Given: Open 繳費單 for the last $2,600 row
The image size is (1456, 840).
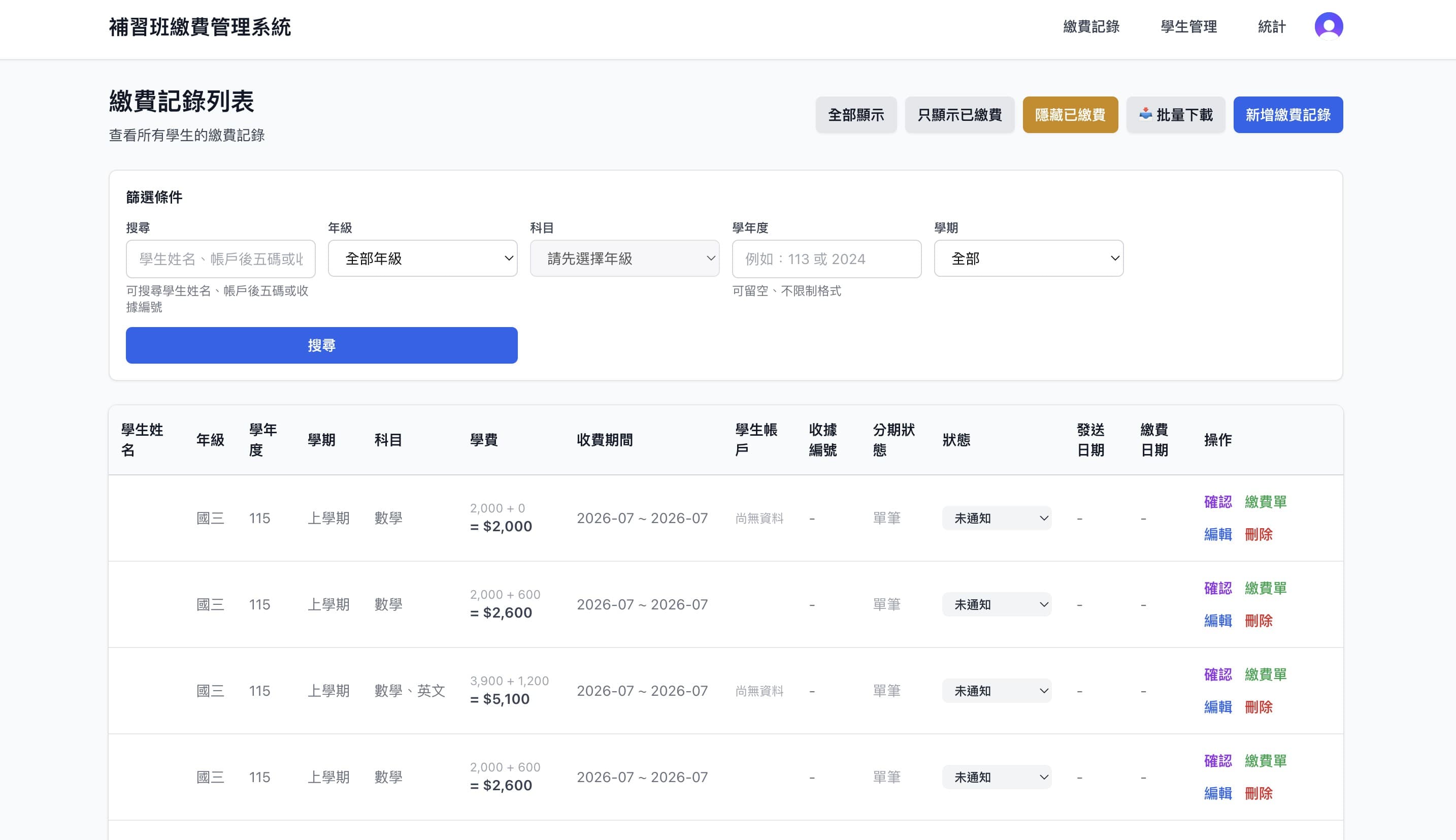Looking at the screenshot, I should tap(1266, 761).
